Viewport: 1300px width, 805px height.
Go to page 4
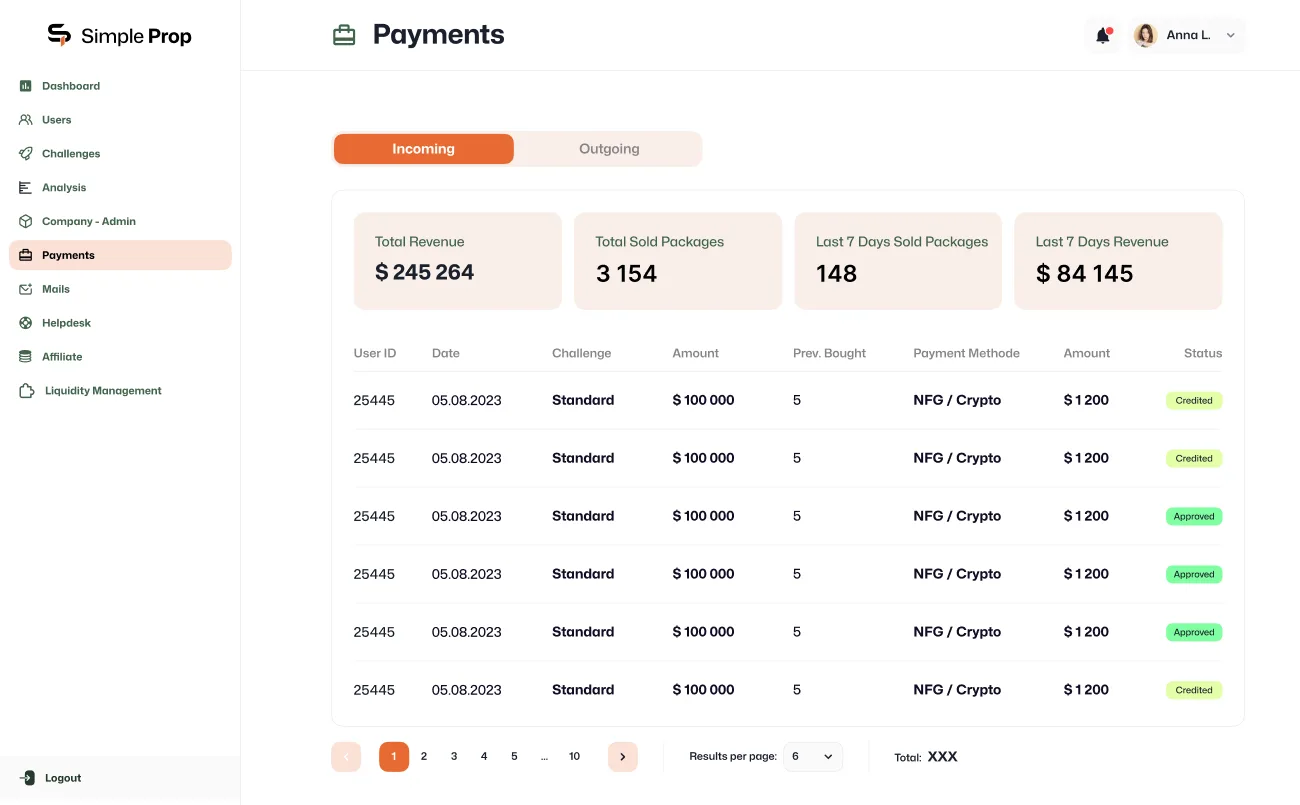pyautogui.click(x=484, y=757)
